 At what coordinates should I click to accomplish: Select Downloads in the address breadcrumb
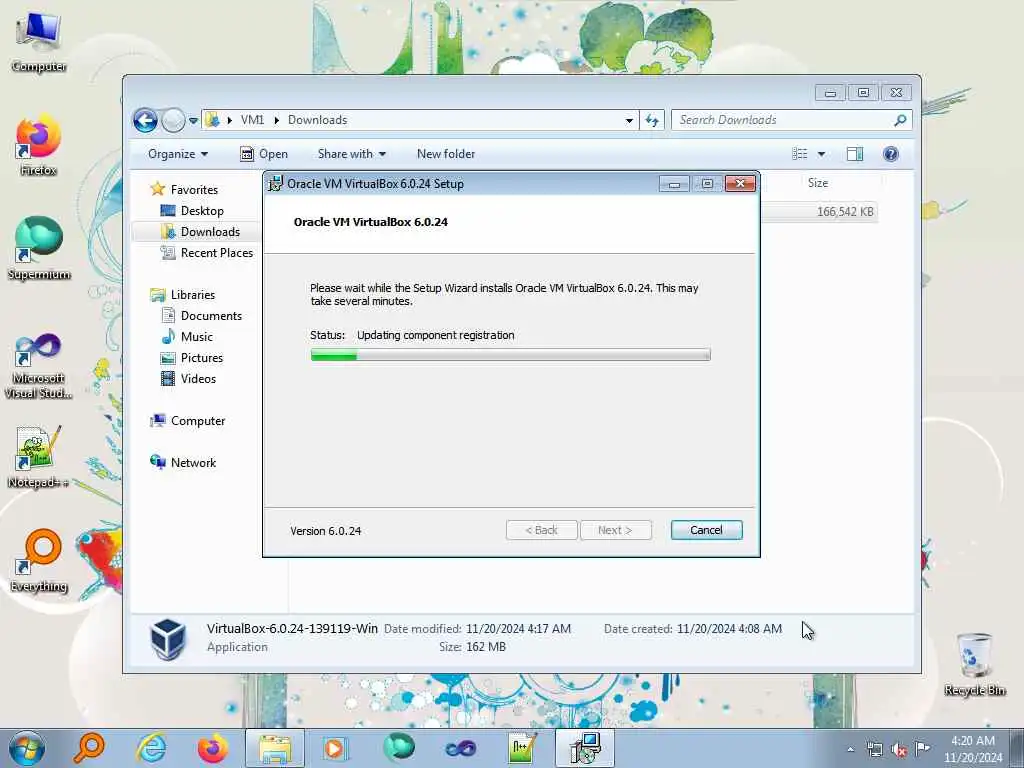[x=317, y=120]
